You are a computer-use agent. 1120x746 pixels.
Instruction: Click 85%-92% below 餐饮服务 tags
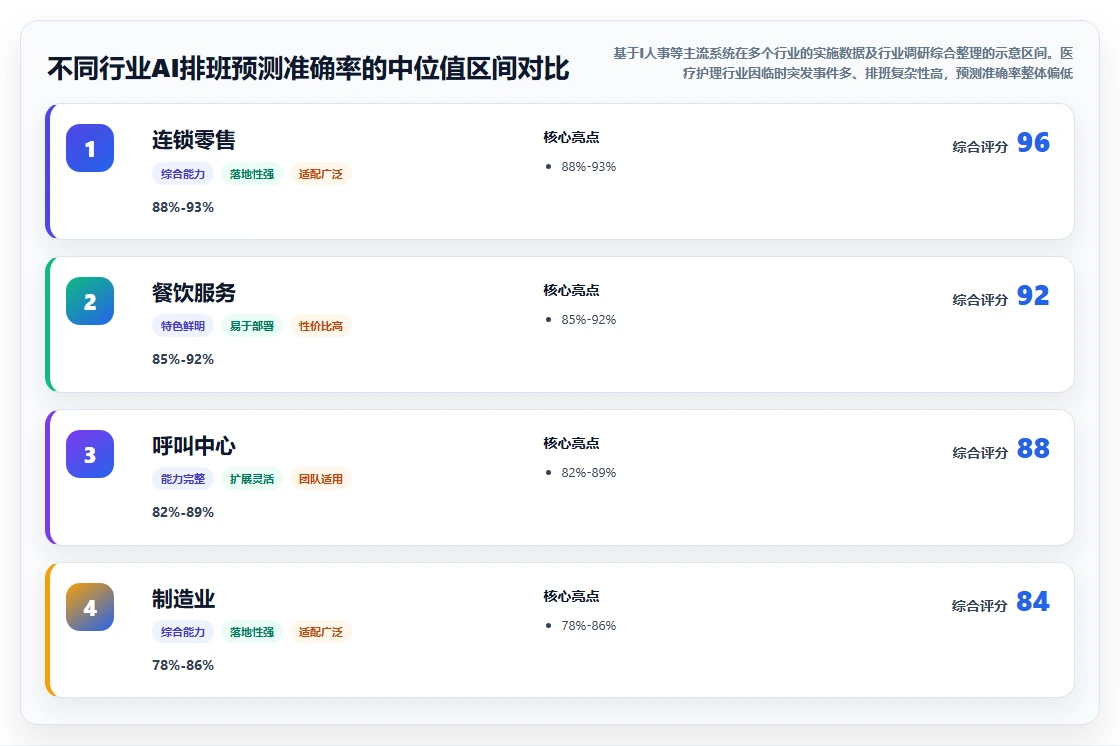[183, 359]
